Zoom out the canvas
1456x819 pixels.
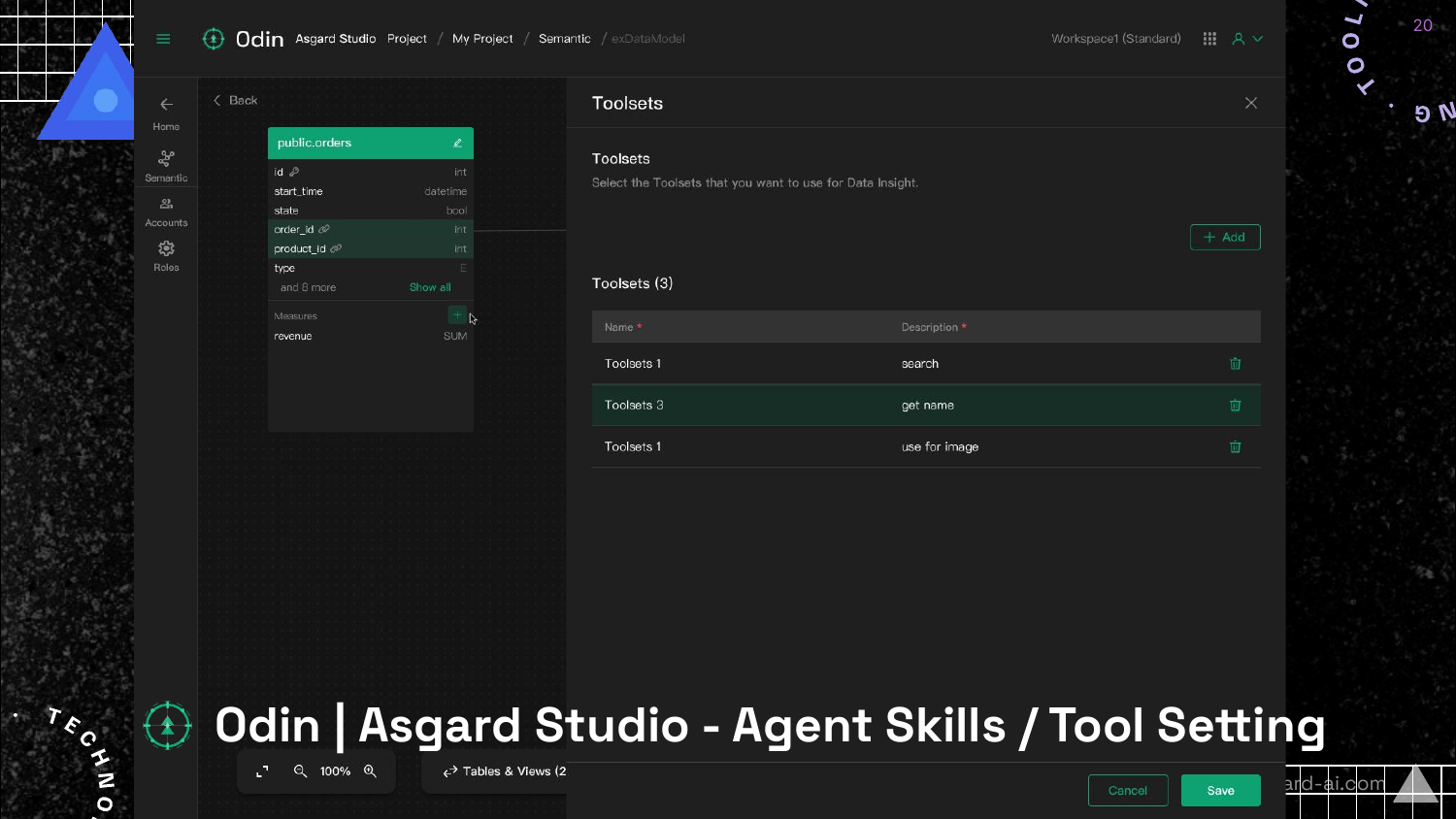click(300, 771)
